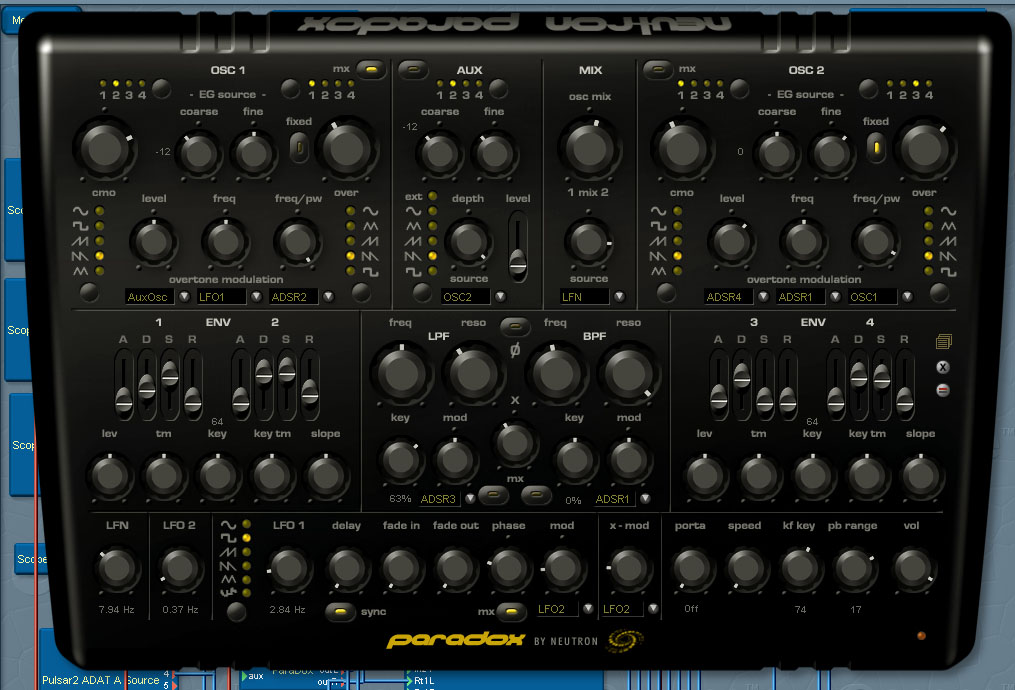The image size is (1015, 690).
Task: Disable the OSC 2 fixed switch
Action: [x=876, y=148]
